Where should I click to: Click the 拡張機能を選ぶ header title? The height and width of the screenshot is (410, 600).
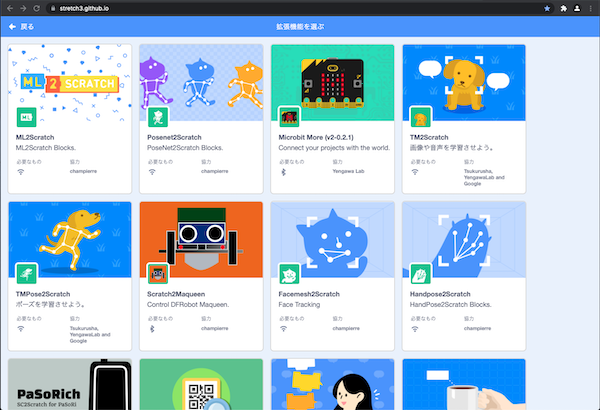tap(300, 26)
